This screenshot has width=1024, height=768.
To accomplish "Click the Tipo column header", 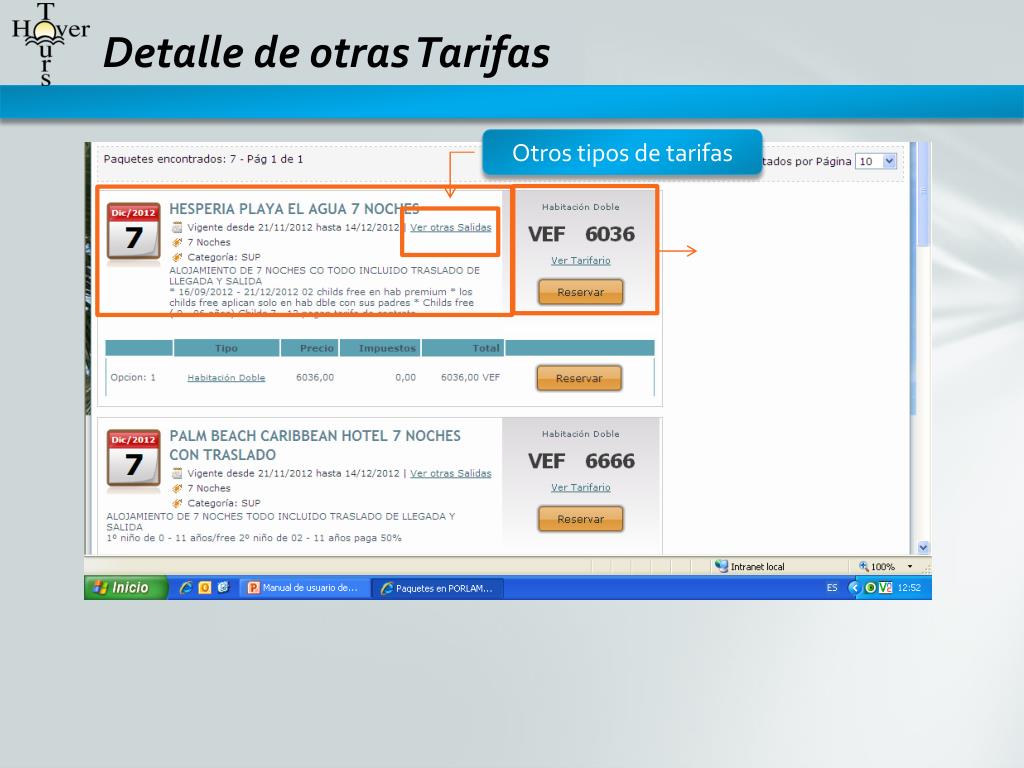I will coord(227,348).
